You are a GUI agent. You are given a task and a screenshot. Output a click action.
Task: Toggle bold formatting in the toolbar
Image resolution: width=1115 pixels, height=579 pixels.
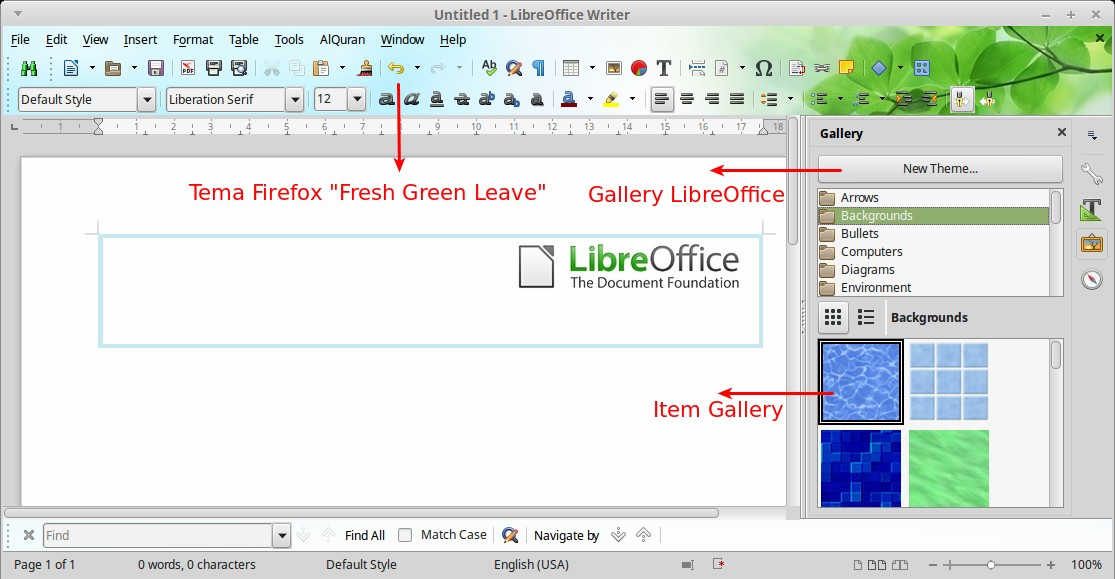tap(386, 100)
